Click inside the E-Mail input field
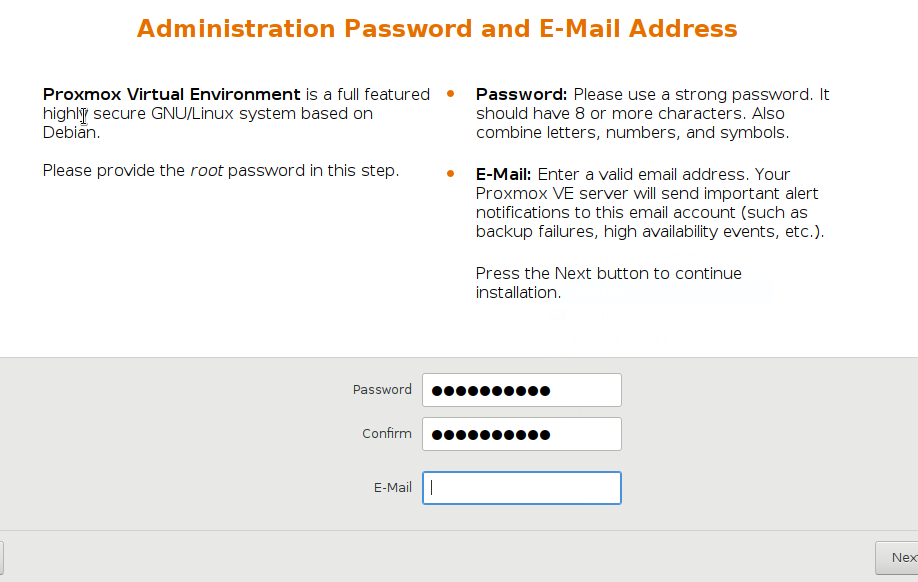The width and height of the screenshot is (918, 582). click(x=522, y=488)
